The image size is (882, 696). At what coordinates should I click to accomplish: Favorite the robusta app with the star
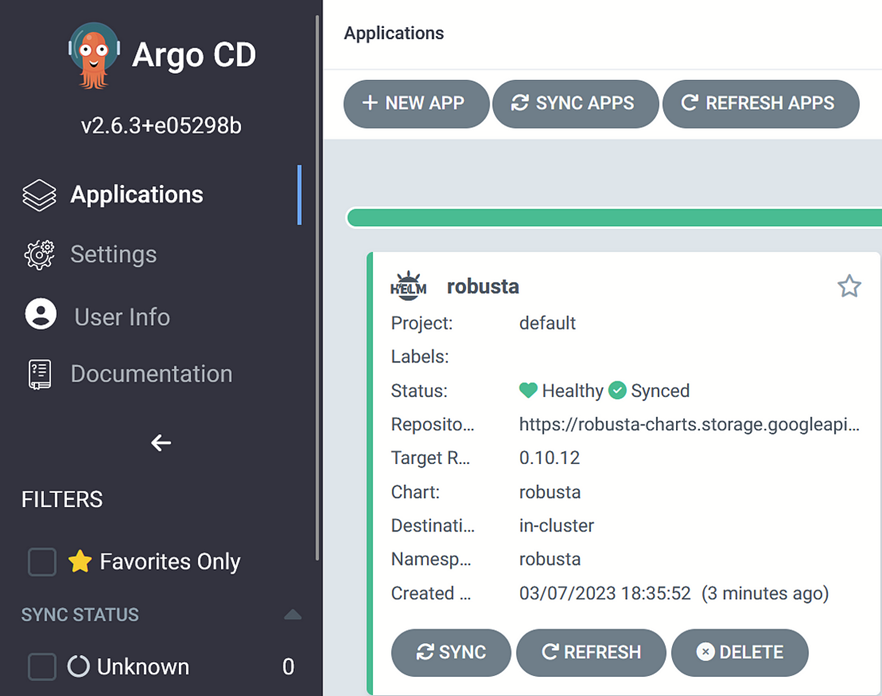849,286
